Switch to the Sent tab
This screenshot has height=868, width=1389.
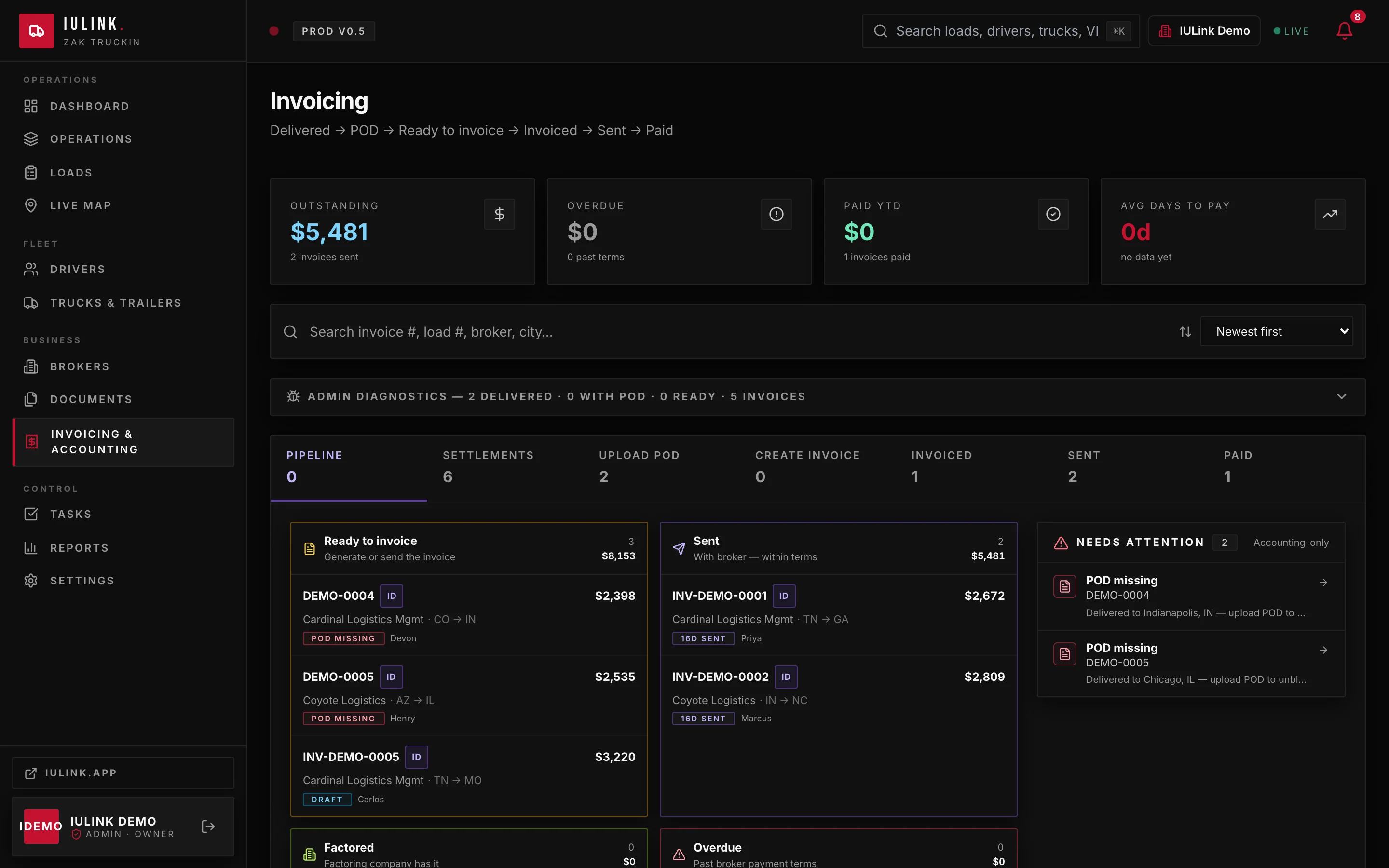point(1130,467)
